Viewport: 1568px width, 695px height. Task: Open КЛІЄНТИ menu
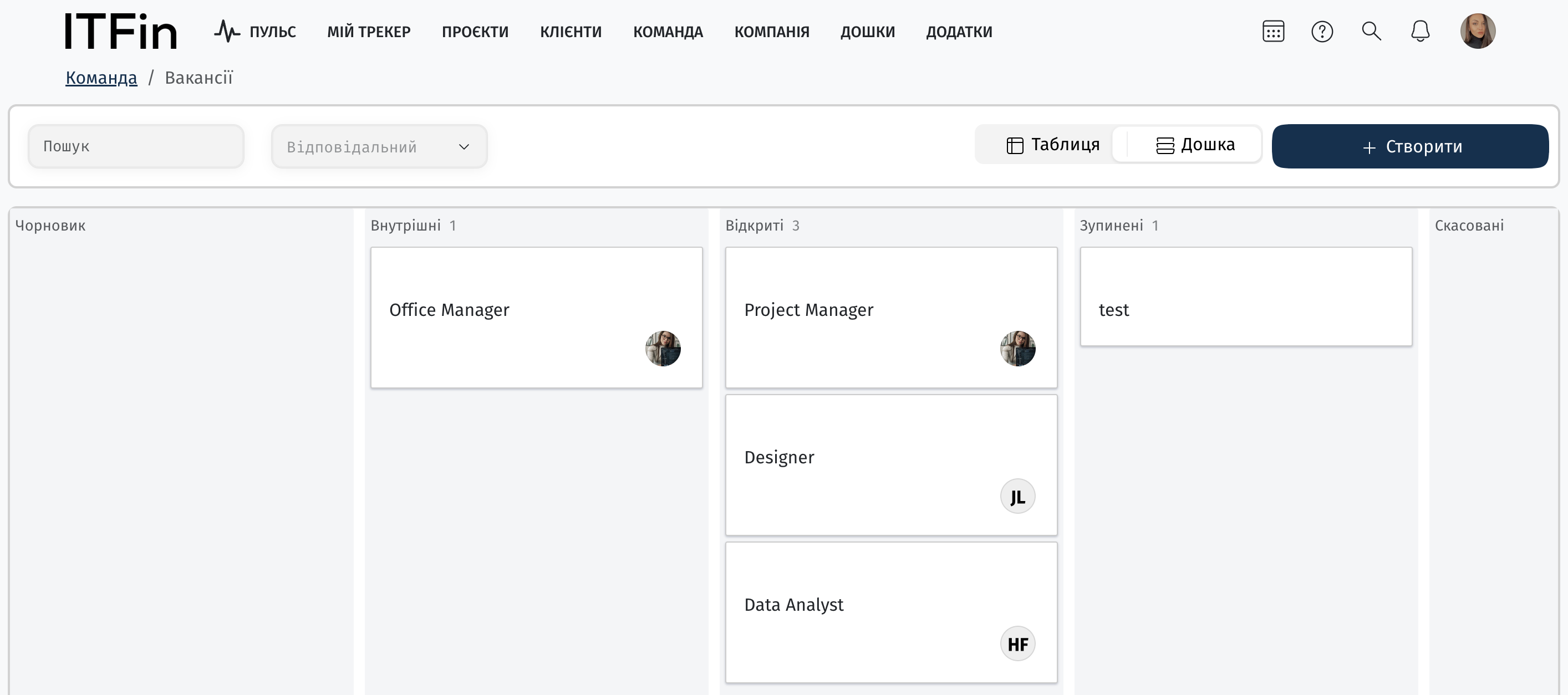[571, 32]
